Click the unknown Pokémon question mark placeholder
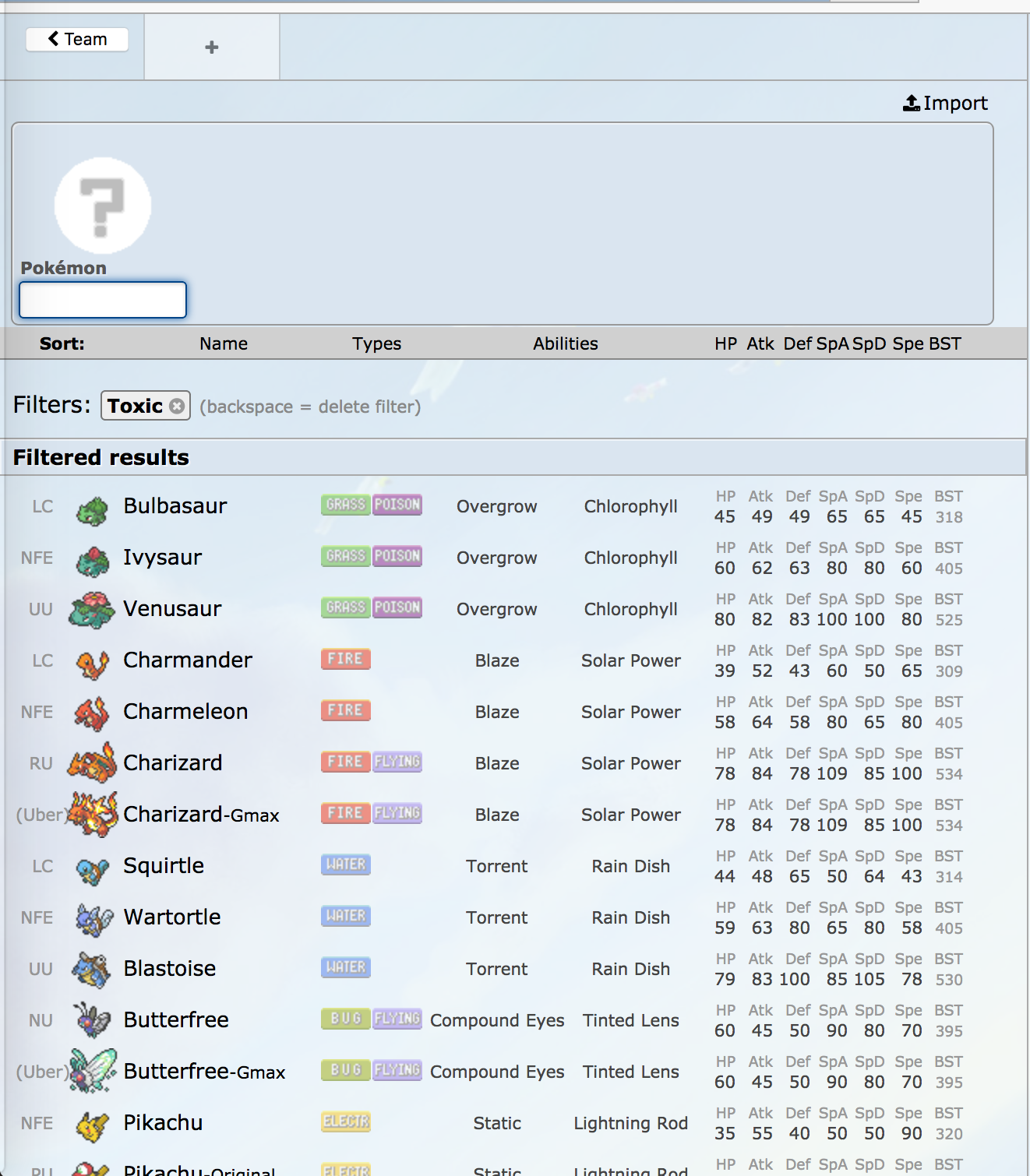Viewport: 1030px width, 1176px height. [103, 206]
